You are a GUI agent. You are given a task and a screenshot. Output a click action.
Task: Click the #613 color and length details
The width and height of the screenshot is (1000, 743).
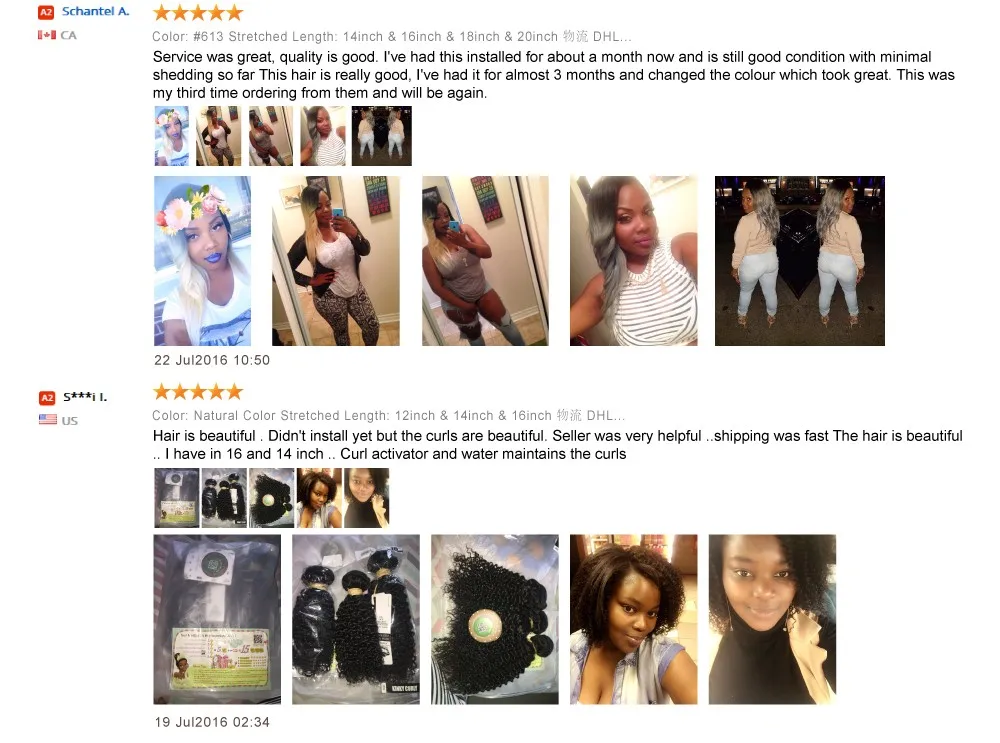(392, 36)
